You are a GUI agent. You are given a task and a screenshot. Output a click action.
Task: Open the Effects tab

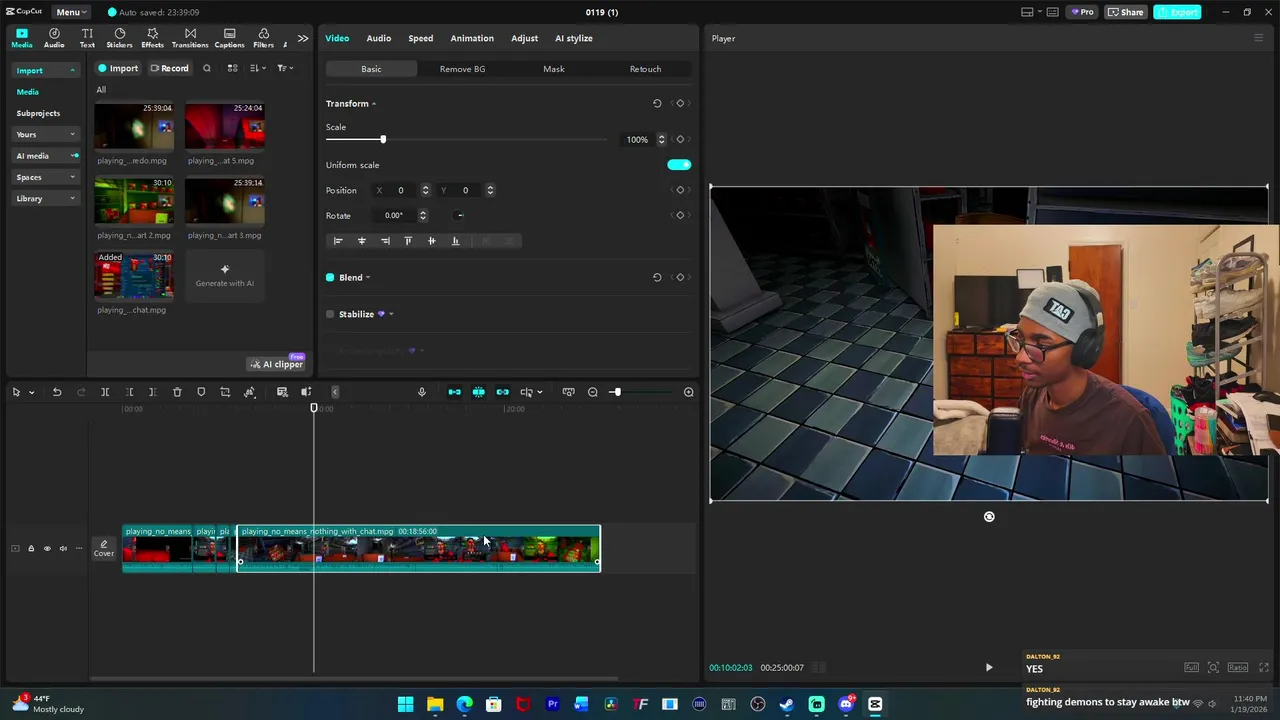coord(152,38)
